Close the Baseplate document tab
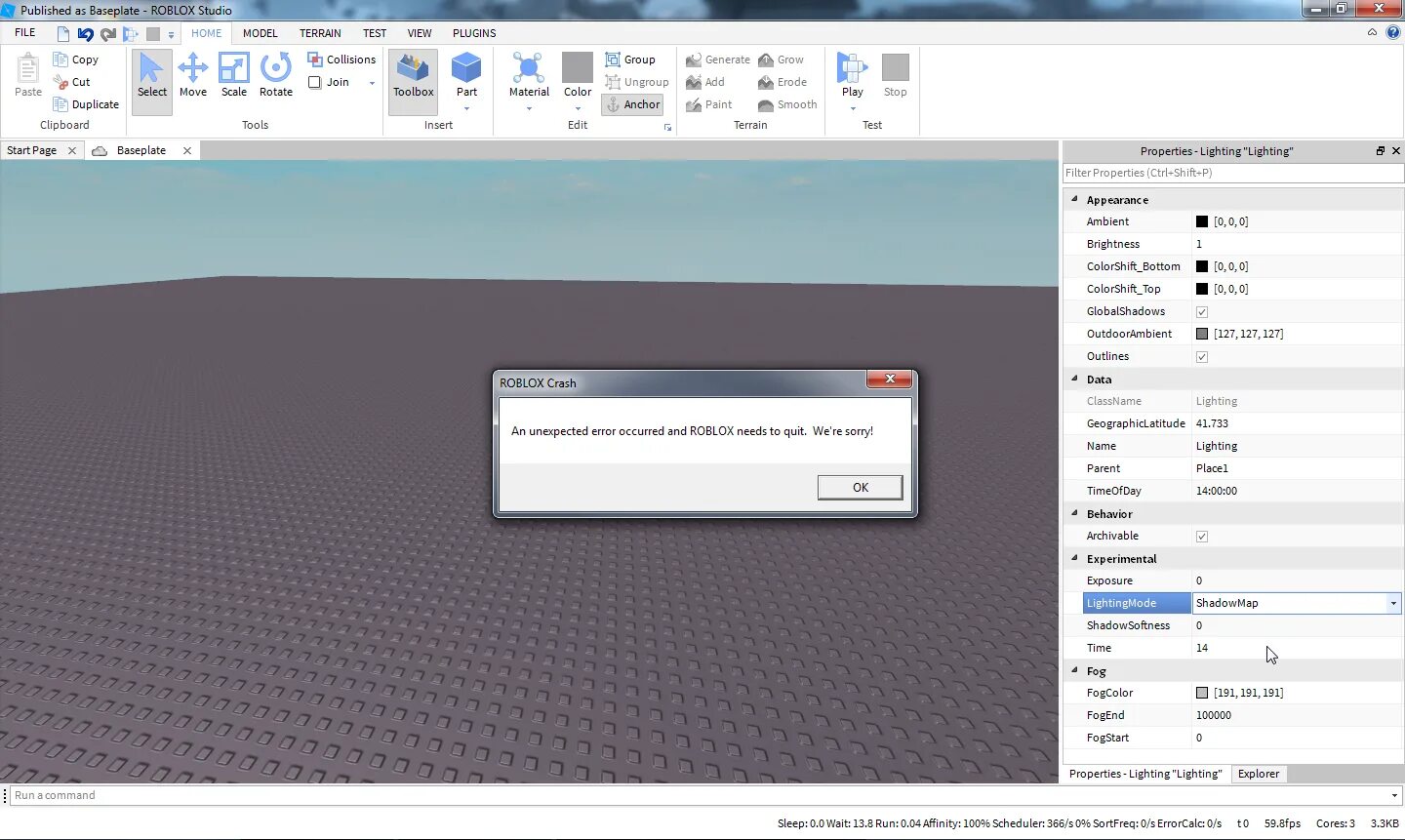The width and height of the screenshot is (1405, 840). click(x=187, y=150)
